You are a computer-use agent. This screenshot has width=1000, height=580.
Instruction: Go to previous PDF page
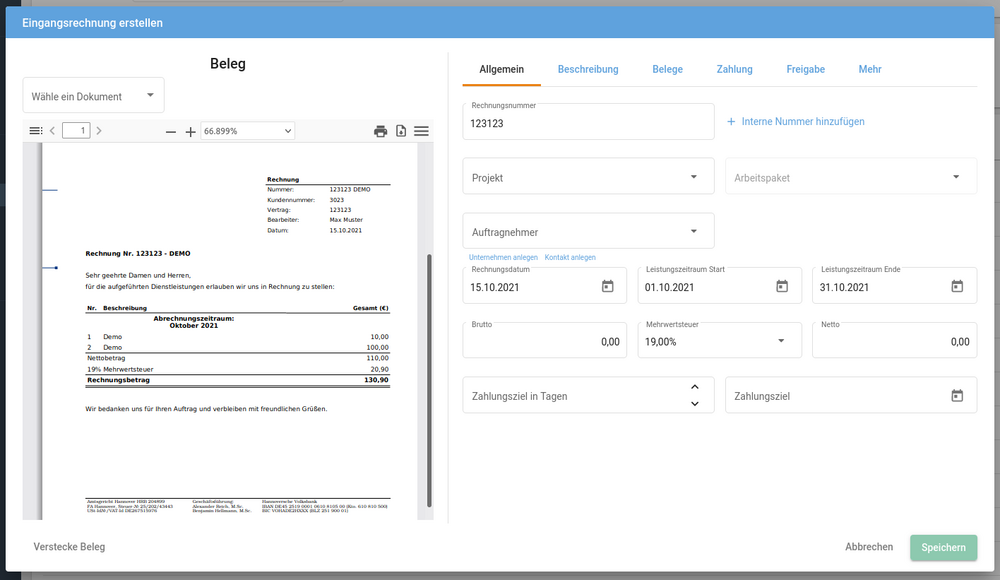click(x=52, y=130)
